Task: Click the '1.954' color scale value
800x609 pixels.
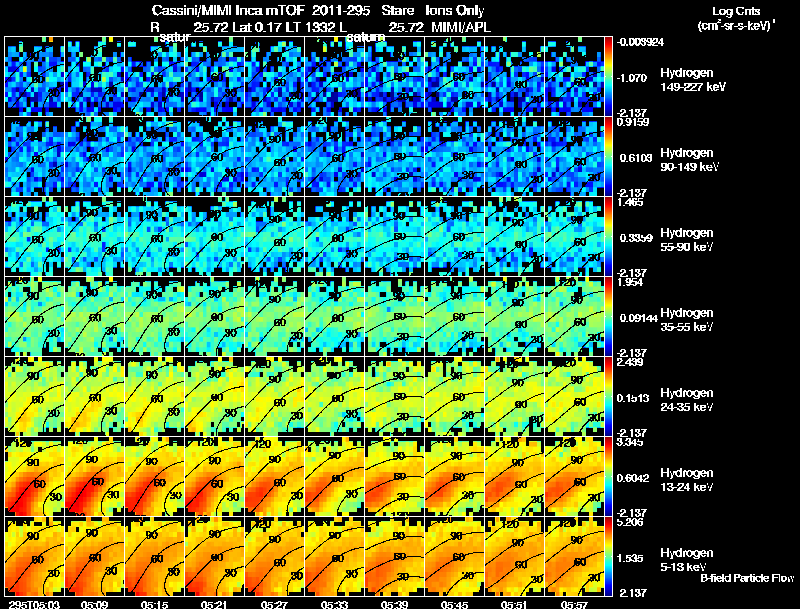Action: pyautogui.click(x=630, y=282)
